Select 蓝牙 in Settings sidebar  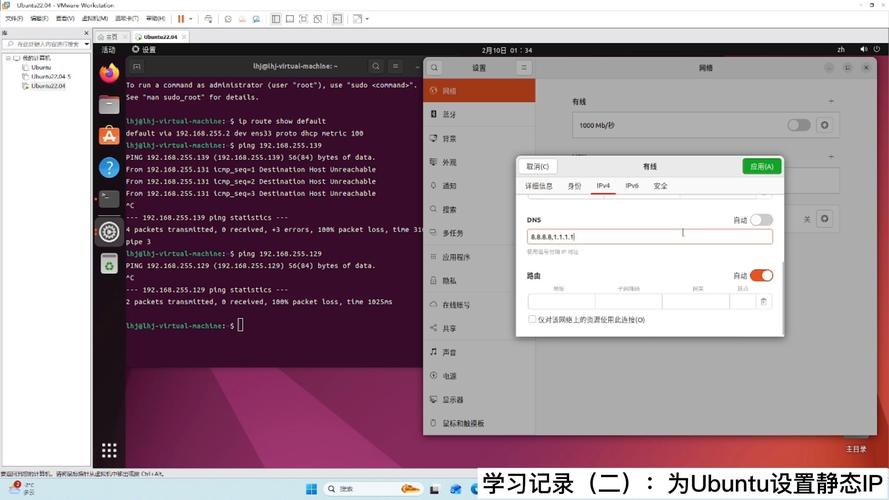pos(479,115)
